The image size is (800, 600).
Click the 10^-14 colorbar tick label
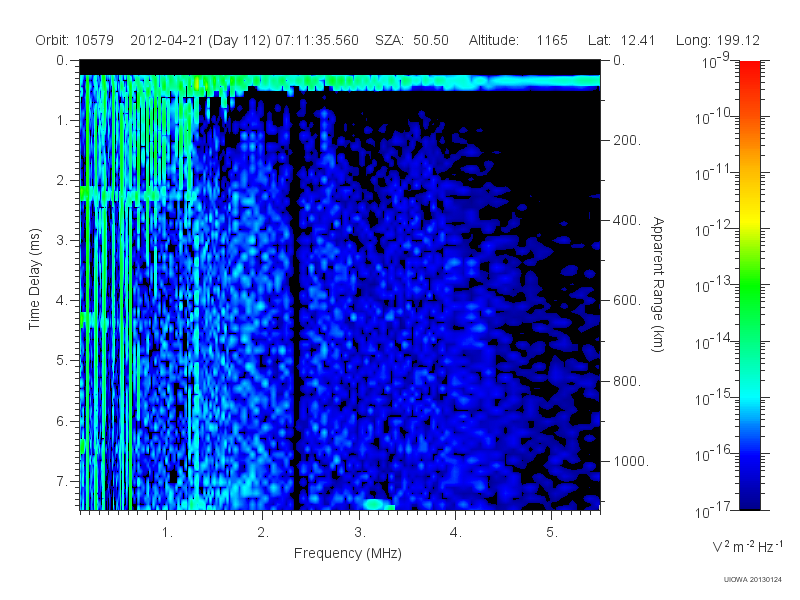[714, 342]
